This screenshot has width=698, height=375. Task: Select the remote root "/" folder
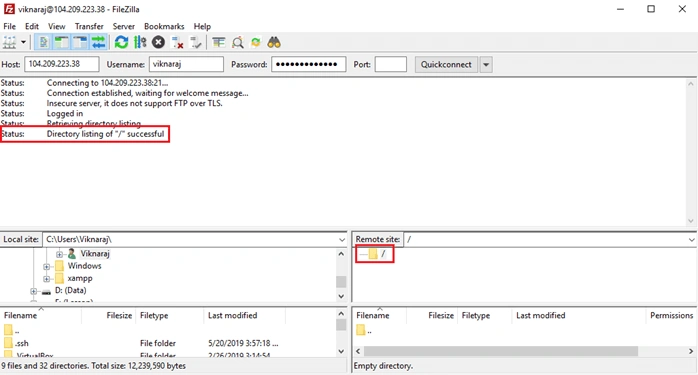[x=383, y=254]
